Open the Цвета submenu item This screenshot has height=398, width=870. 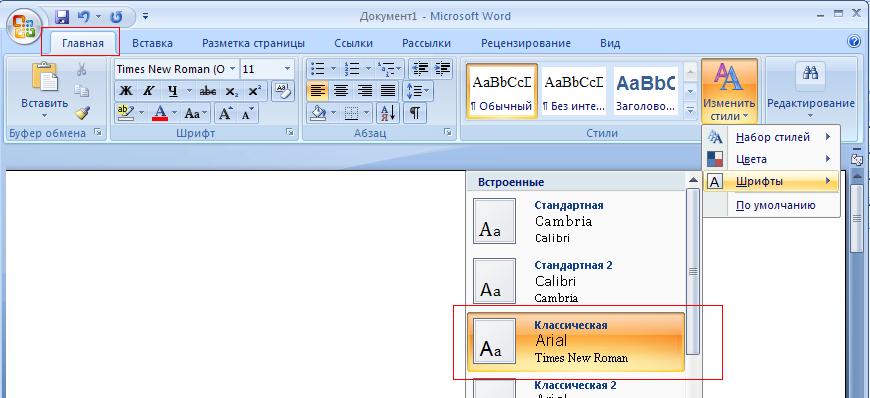point(771,159)
